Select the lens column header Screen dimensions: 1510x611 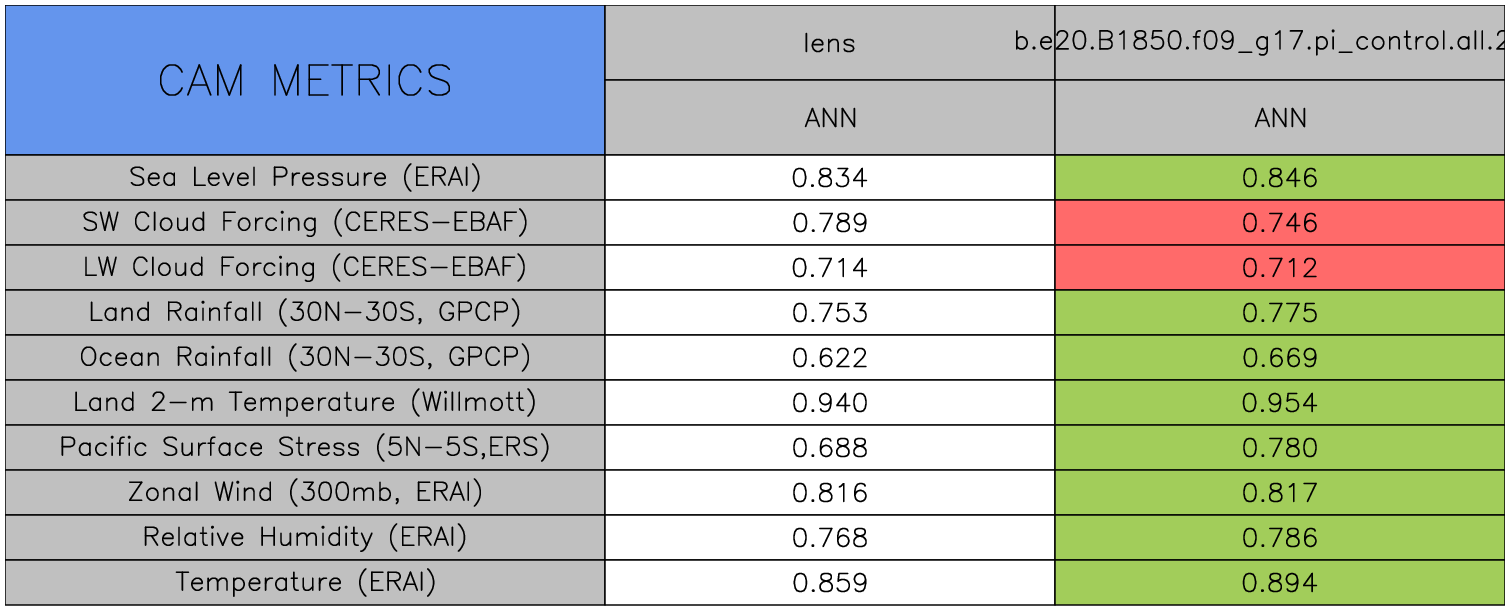[830, 43]
